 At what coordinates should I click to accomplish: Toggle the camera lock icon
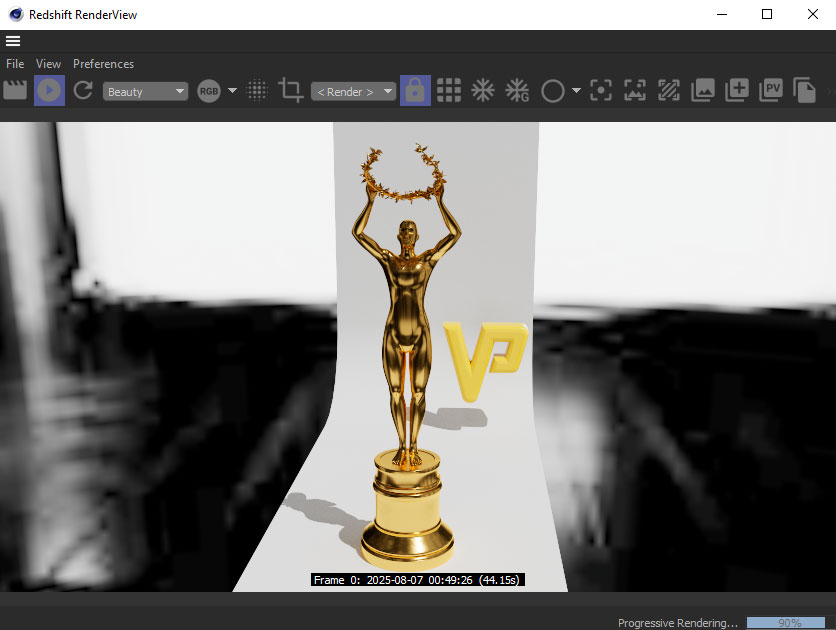[414, 91]
